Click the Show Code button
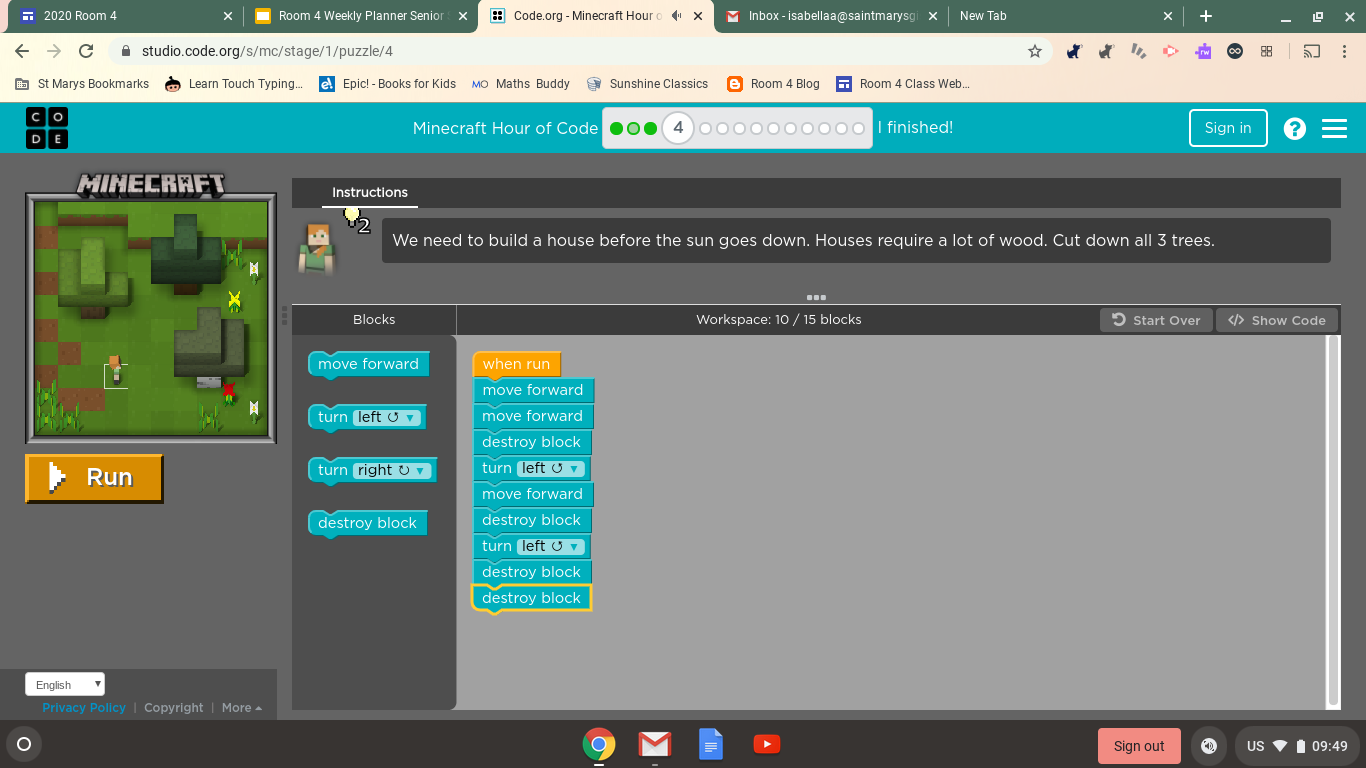 tap(1276, 320)
